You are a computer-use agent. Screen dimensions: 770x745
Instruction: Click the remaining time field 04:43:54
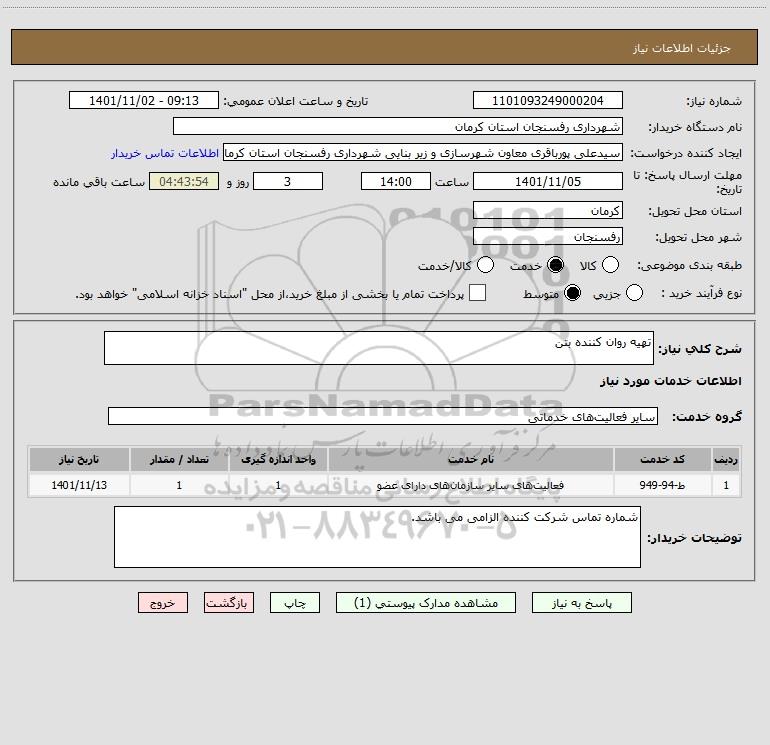tap(184, 181)
